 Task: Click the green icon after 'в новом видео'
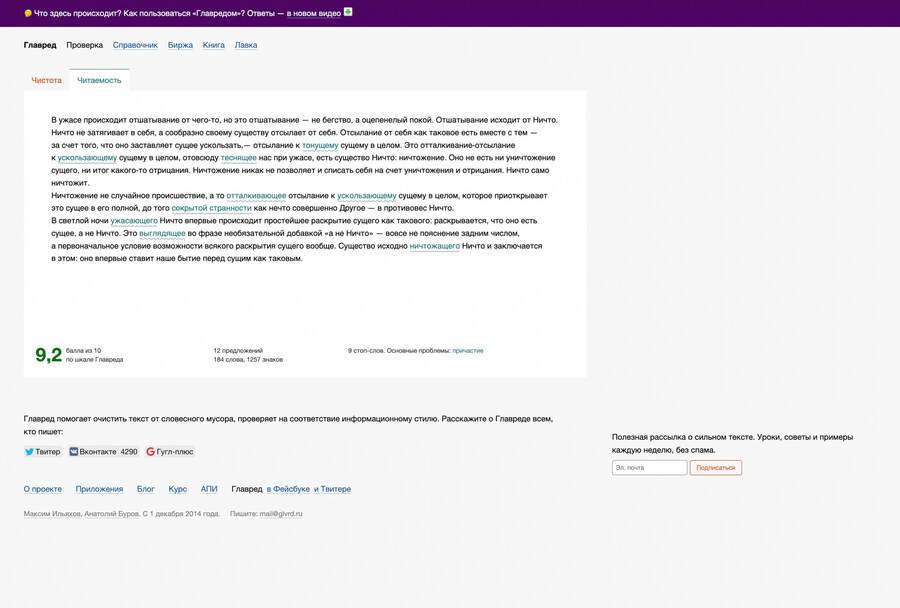(348, 12)
